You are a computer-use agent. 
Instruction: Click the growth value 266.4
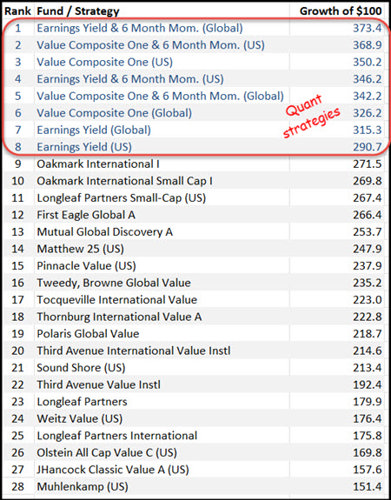(x=367, y=215)
